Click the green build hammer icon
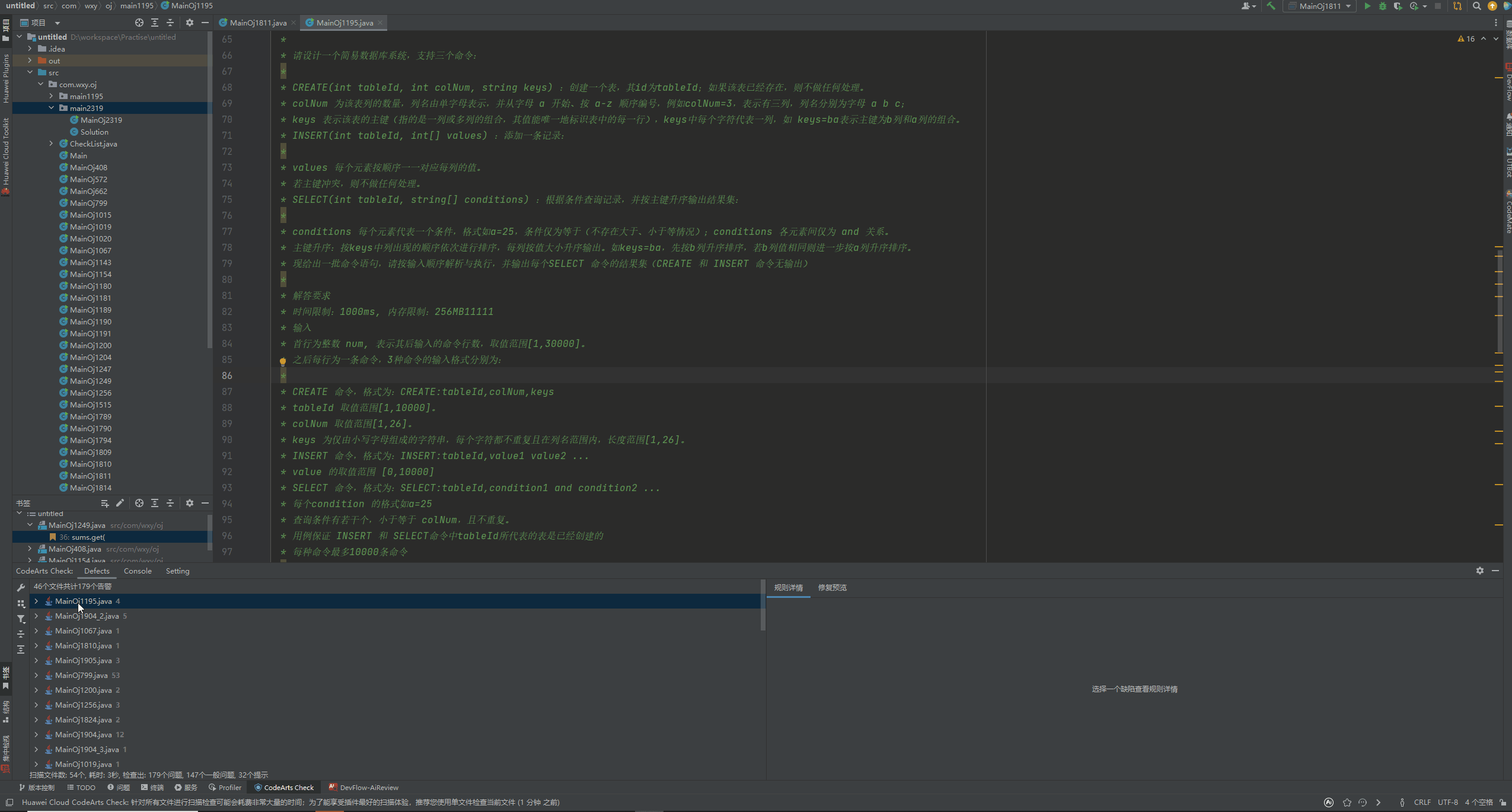The height and width of the screenshot is (812, 1512). pyautogui.click(x=1271, y=6)
